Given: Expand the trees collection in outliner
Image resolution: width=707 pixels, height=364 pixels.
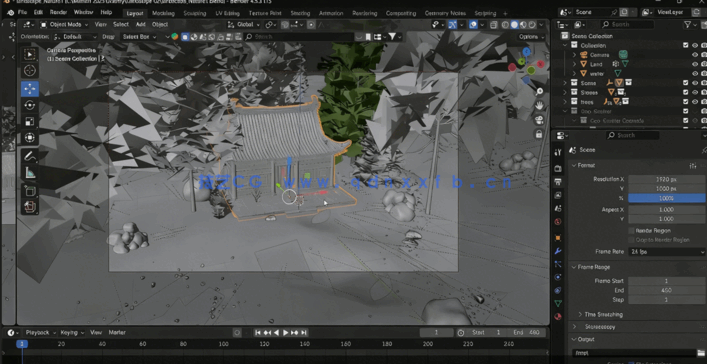Looking at the screenshot, I should 565,102.
